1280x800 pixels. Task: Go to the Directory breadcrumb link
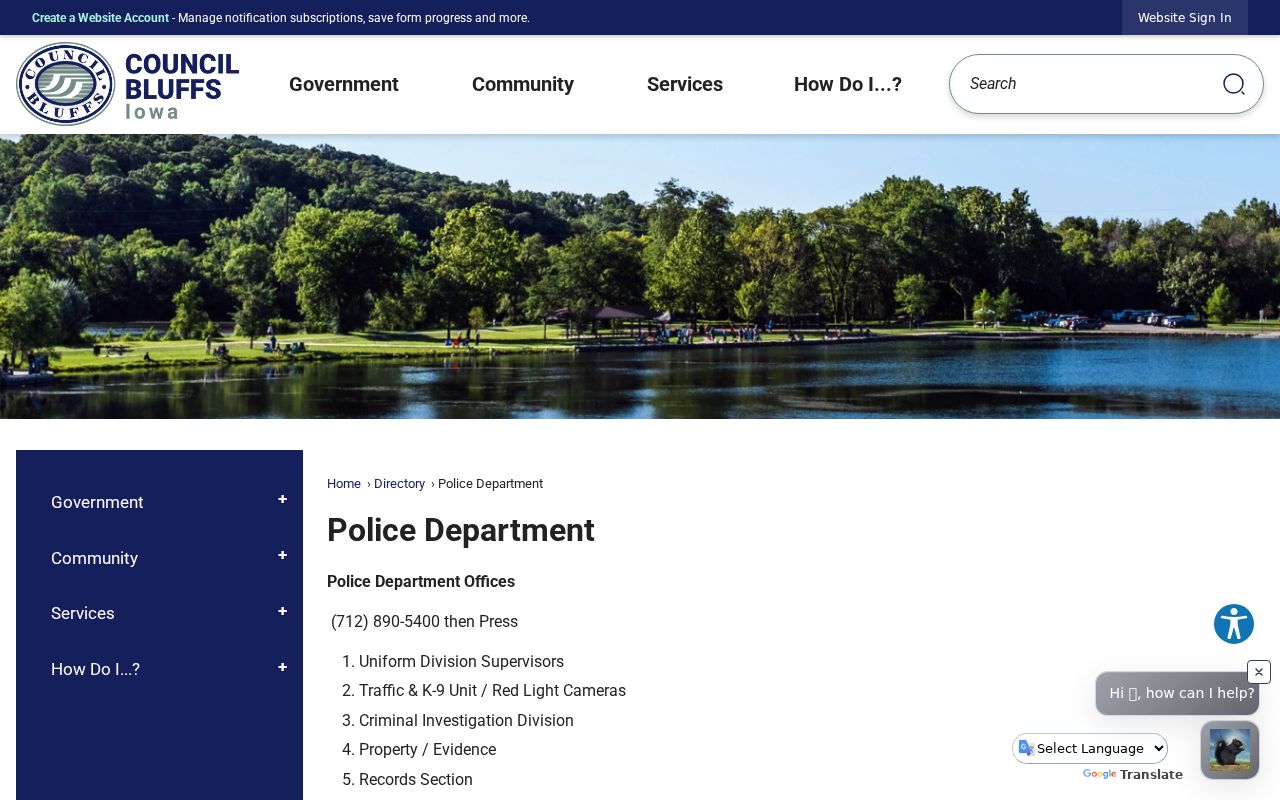point(400,484)
